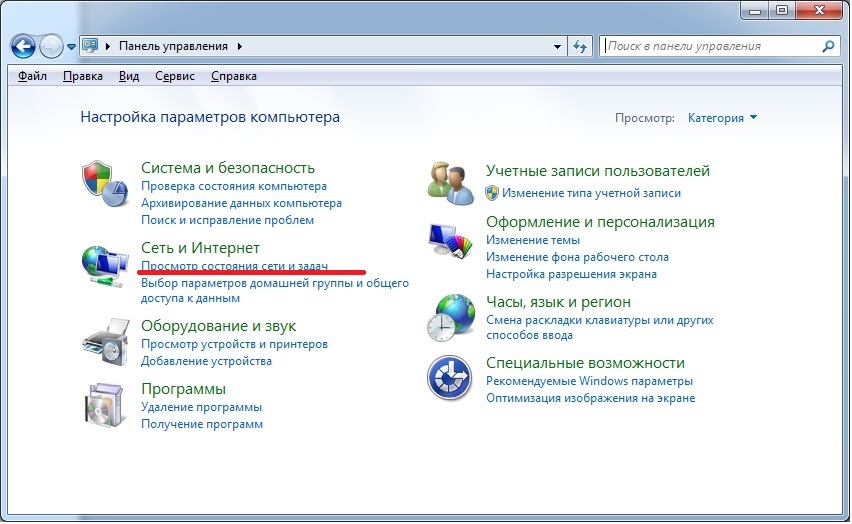Click Смена раскладки клавиатуры link
Image resolution: width=852 pixels, height=524 pixels.
(599, 327)
